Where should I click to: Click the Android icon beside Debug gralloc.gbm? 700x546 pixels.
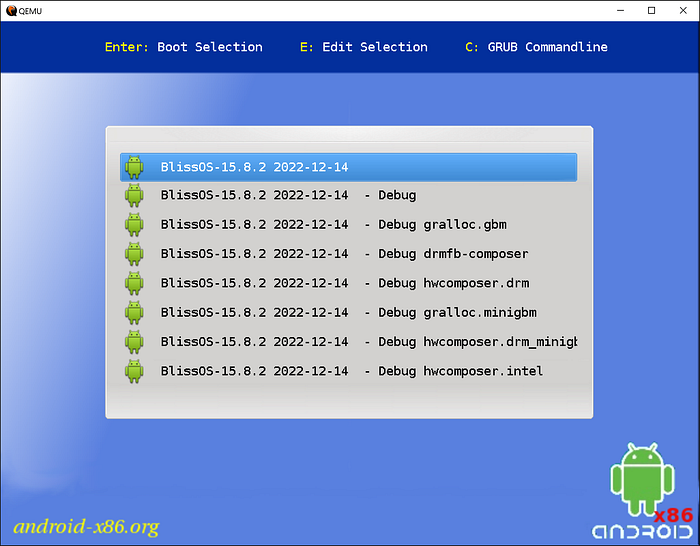click(134, 225)
